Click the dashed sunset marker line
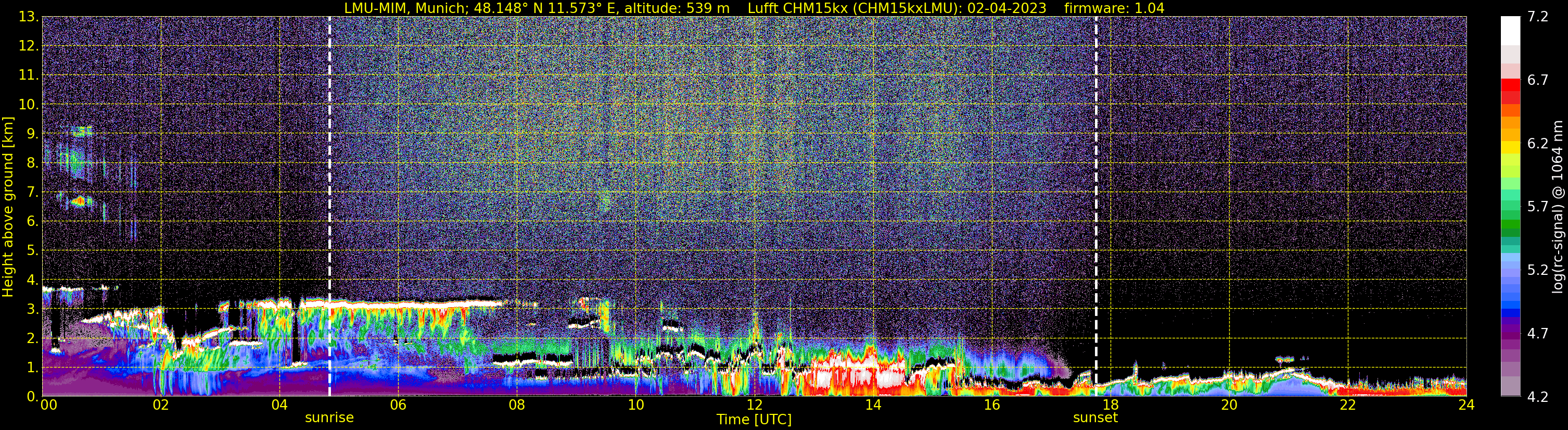The height and width of the screenshot is (430, 1568). pos(1095,206)
